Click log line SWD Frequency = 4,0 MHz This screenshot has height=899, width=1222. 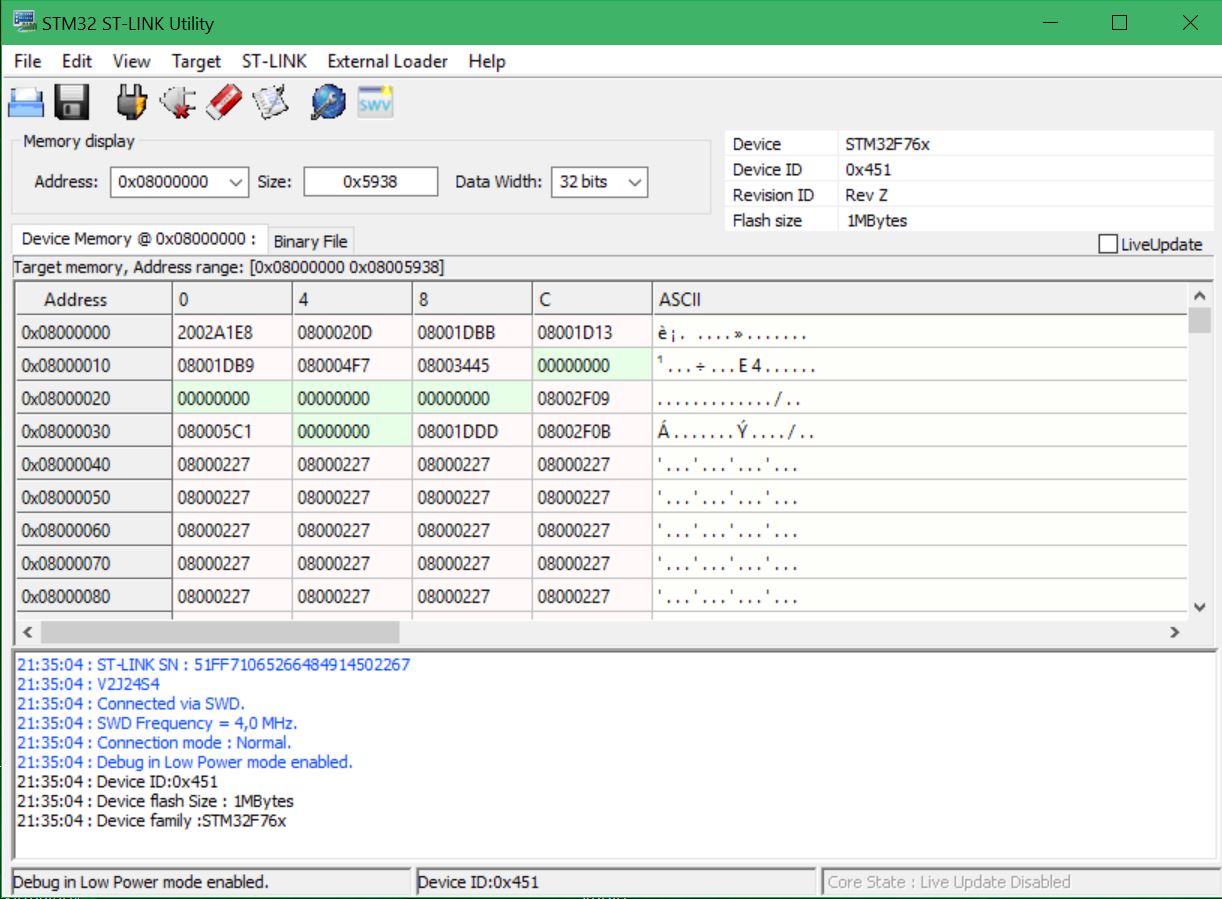pos(157,723)
